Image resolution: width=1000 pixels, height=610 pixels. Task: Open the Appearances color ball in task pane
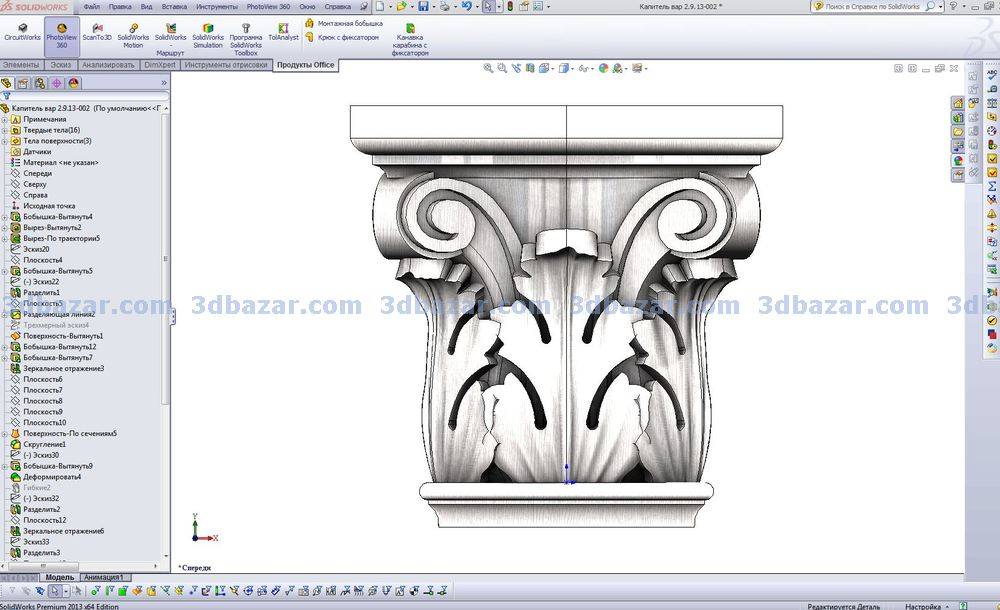pyautogui.click(x=958, y=160)
